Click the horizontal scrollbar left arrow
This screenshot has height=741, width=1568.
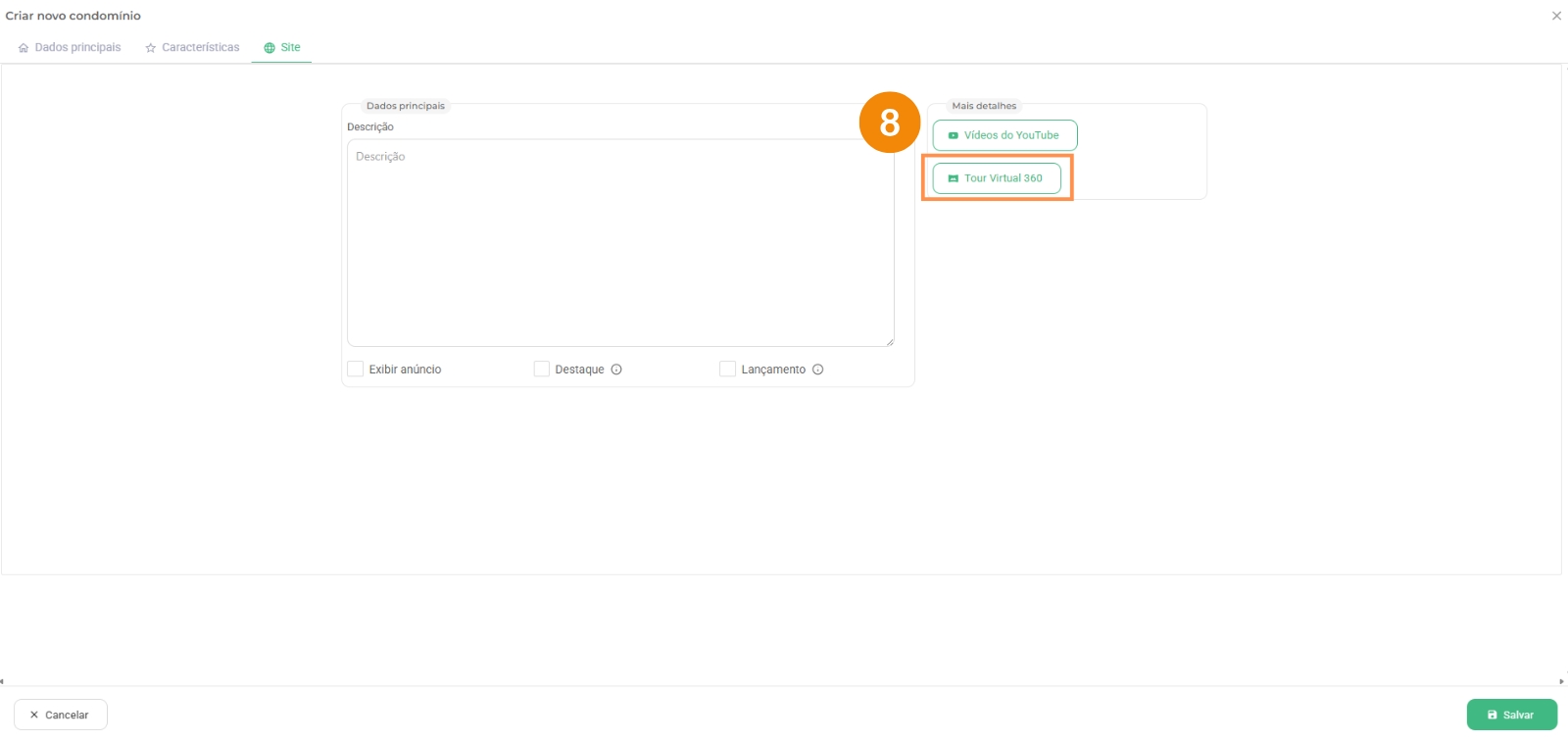click(x=3, y=681)
